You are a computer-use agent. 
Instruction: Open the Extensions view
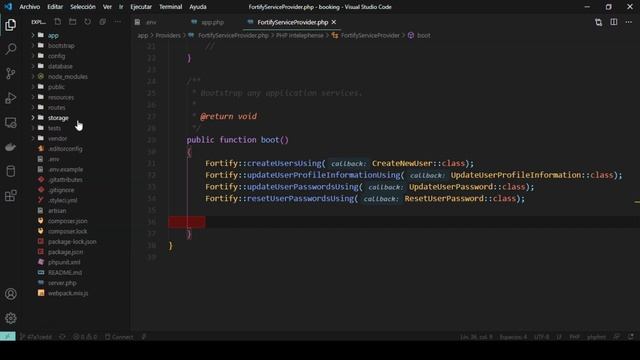(x=11, y=196)
